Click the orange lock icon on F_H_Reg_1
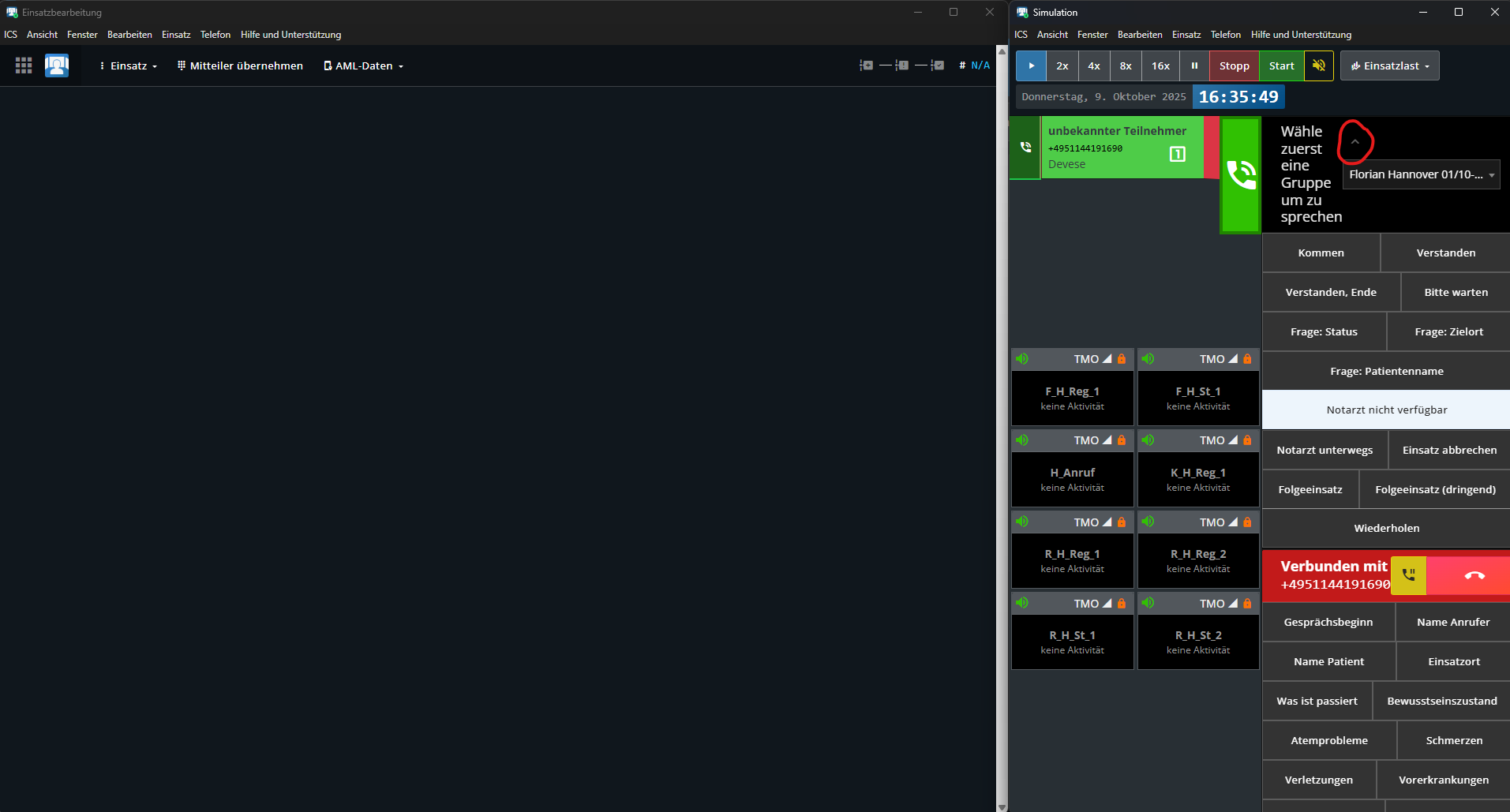 1122,359
